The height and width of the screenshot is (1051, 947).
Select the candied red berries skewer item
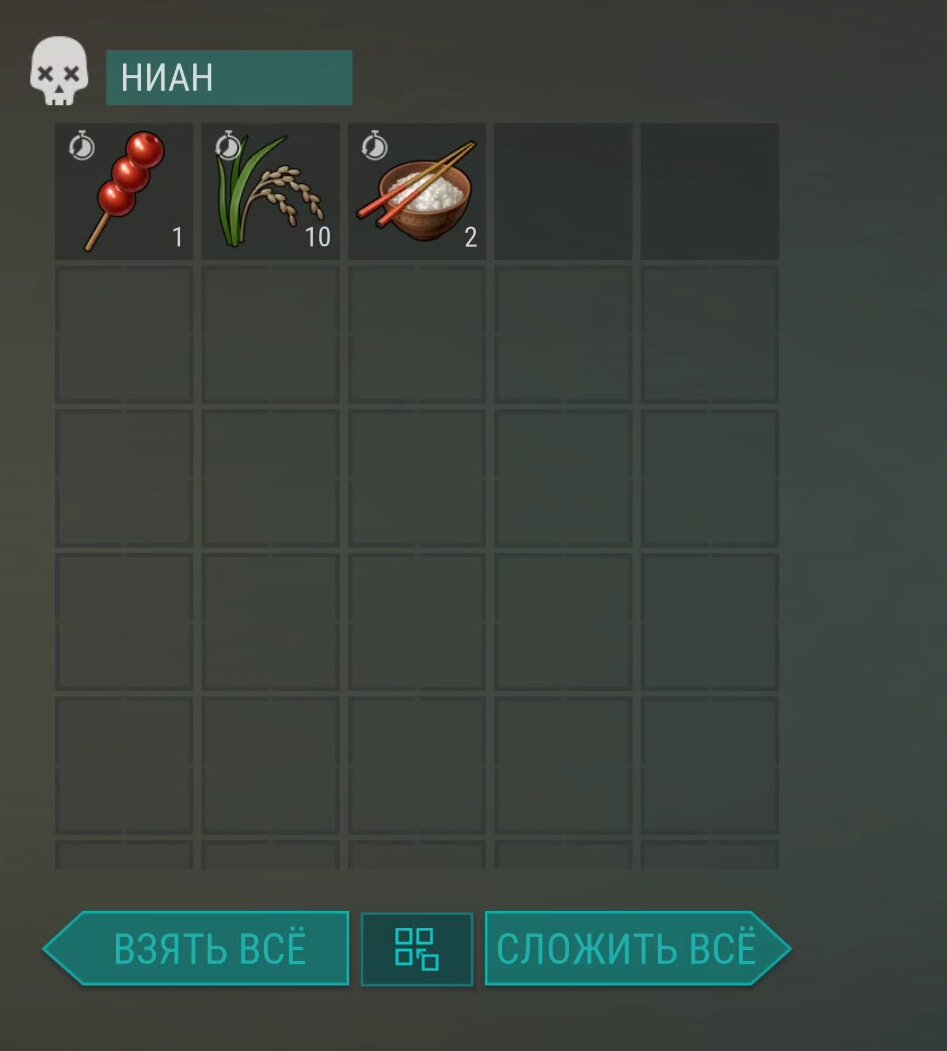(124, 191)
